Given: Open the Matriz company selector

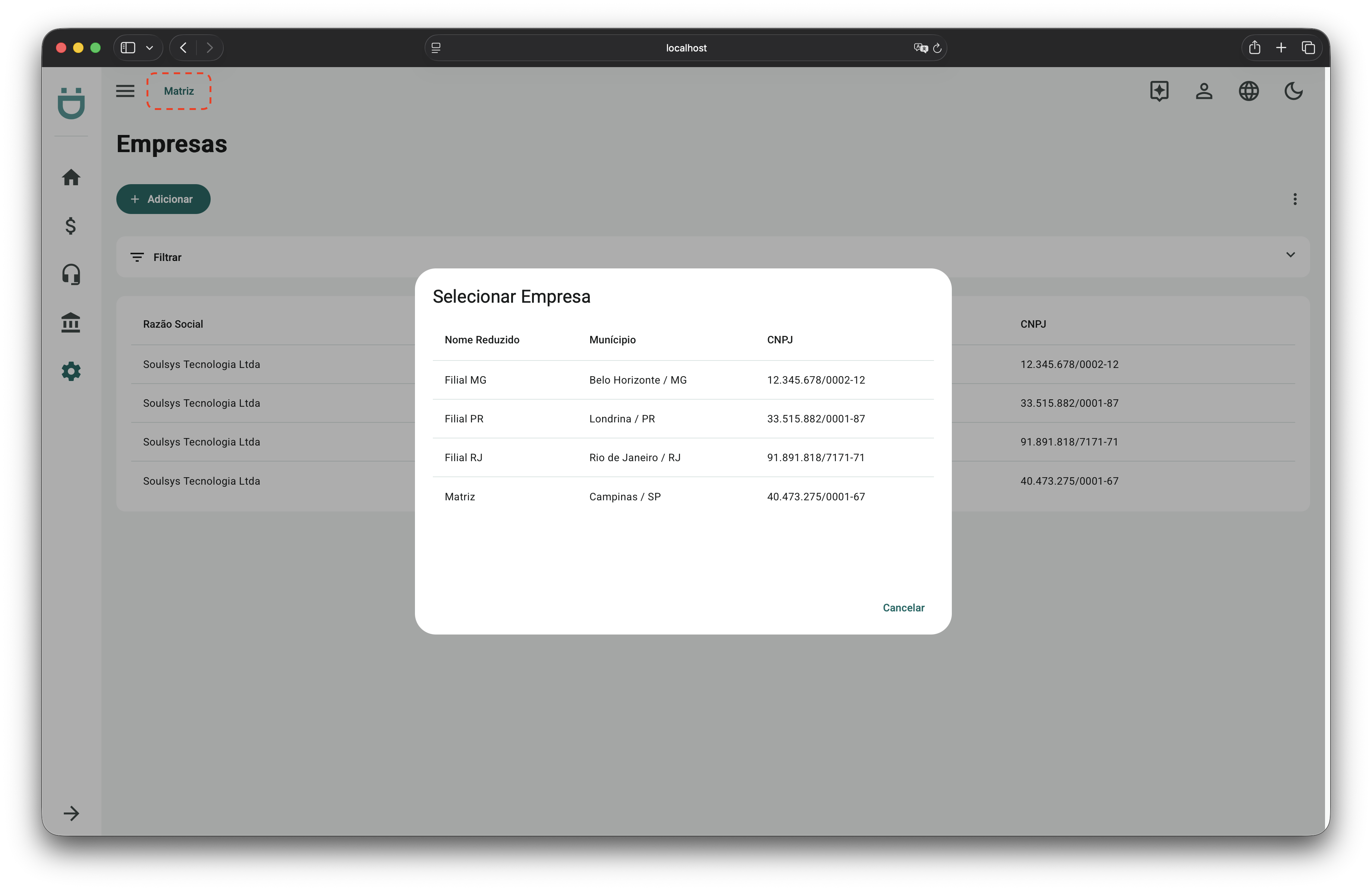Looking at the screenshot, I should tap(179, 91).
